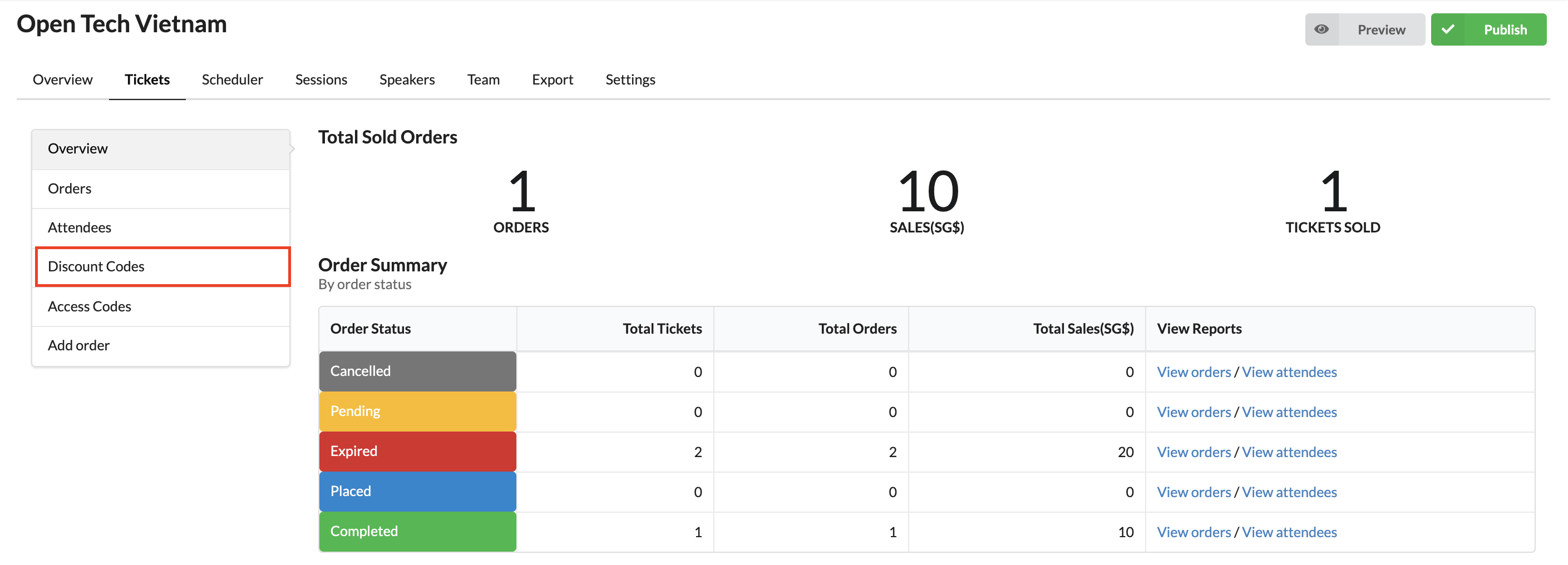View orders for Cancelled status
The width and height of the screenshot is (1568, 565).
(x=1193, y=372)
